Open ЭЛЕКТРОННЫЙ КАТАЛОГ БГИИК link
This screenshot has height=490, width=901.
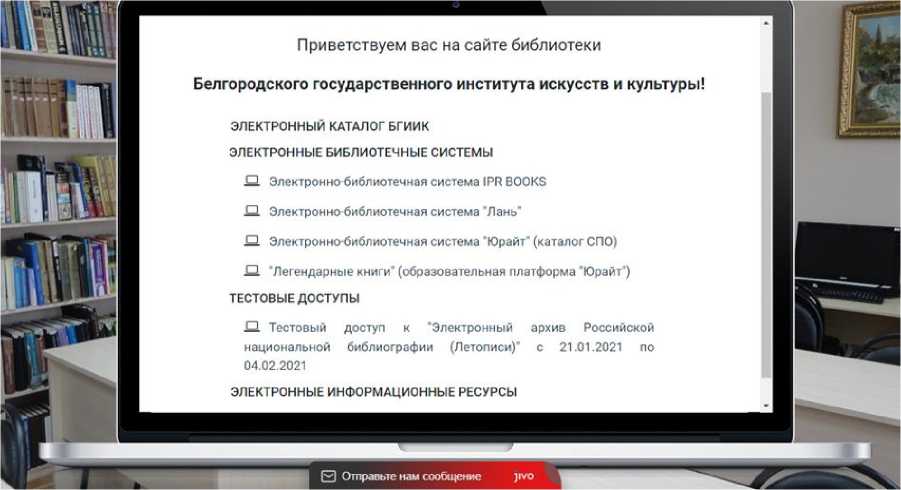coord(329,126)
